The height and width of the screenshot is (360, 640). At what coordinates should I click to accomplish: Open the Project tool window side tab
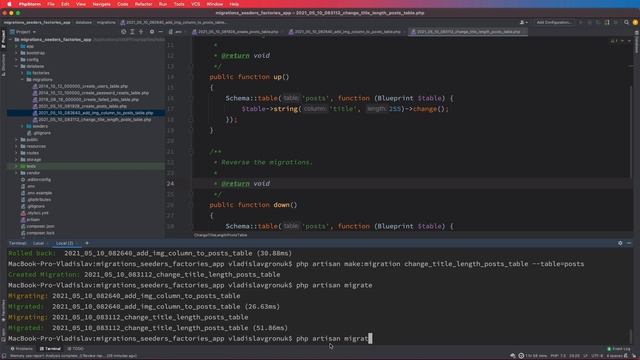pyautogui.click(x=3, y=40)
